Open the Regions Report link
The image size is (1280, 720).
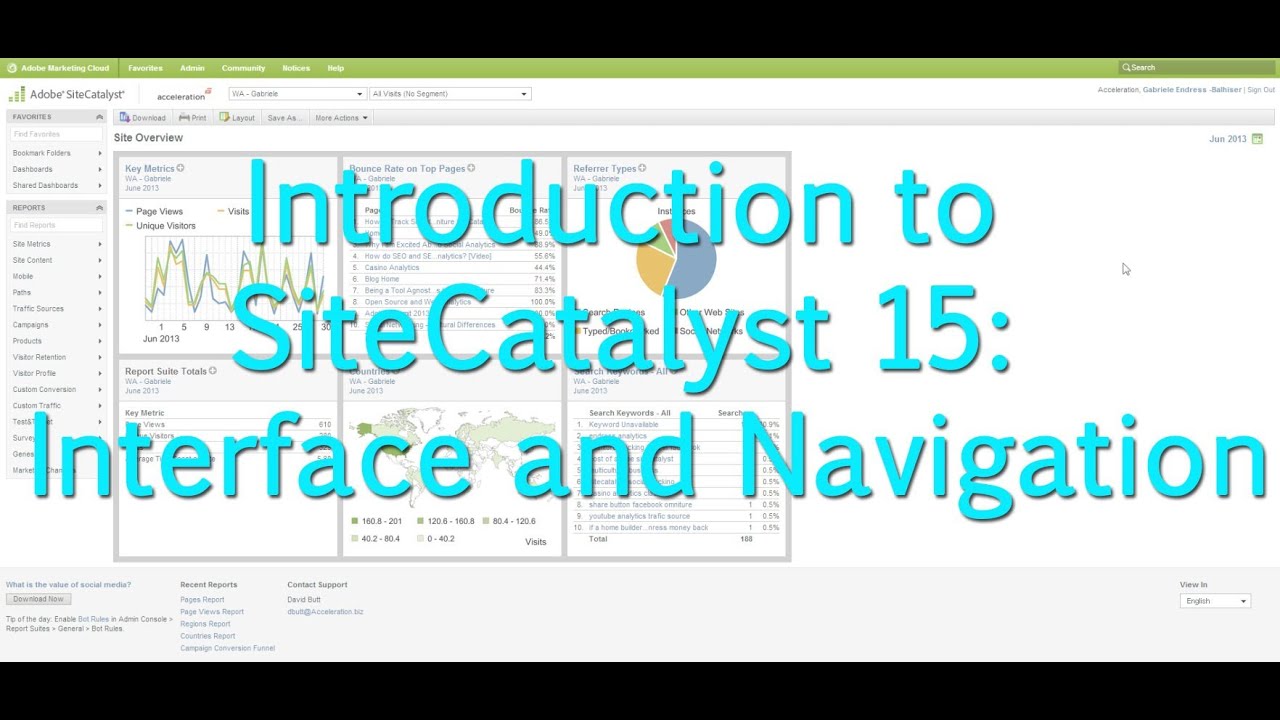[205, 624]
